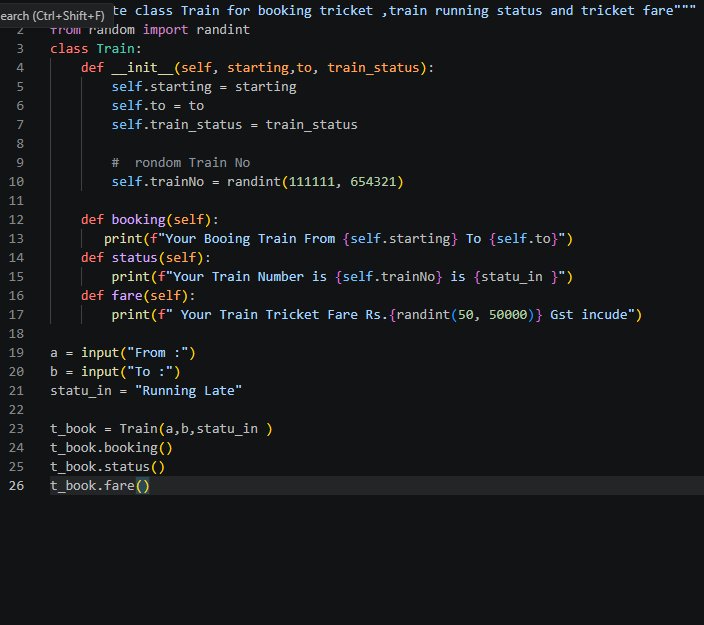Image resolution: width=704 pixels, height=625 pixels.
Task: Click line number 12 in the gutter
Action: coord(16,220)
